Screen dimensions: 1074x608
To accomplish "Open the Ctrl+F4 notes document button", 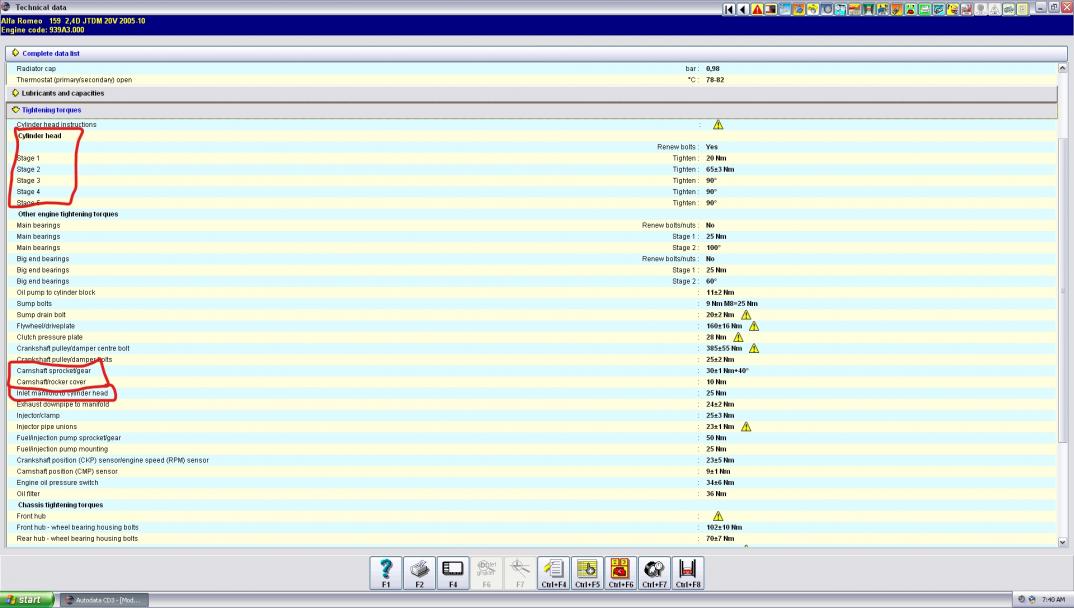I will pos(553,573).
